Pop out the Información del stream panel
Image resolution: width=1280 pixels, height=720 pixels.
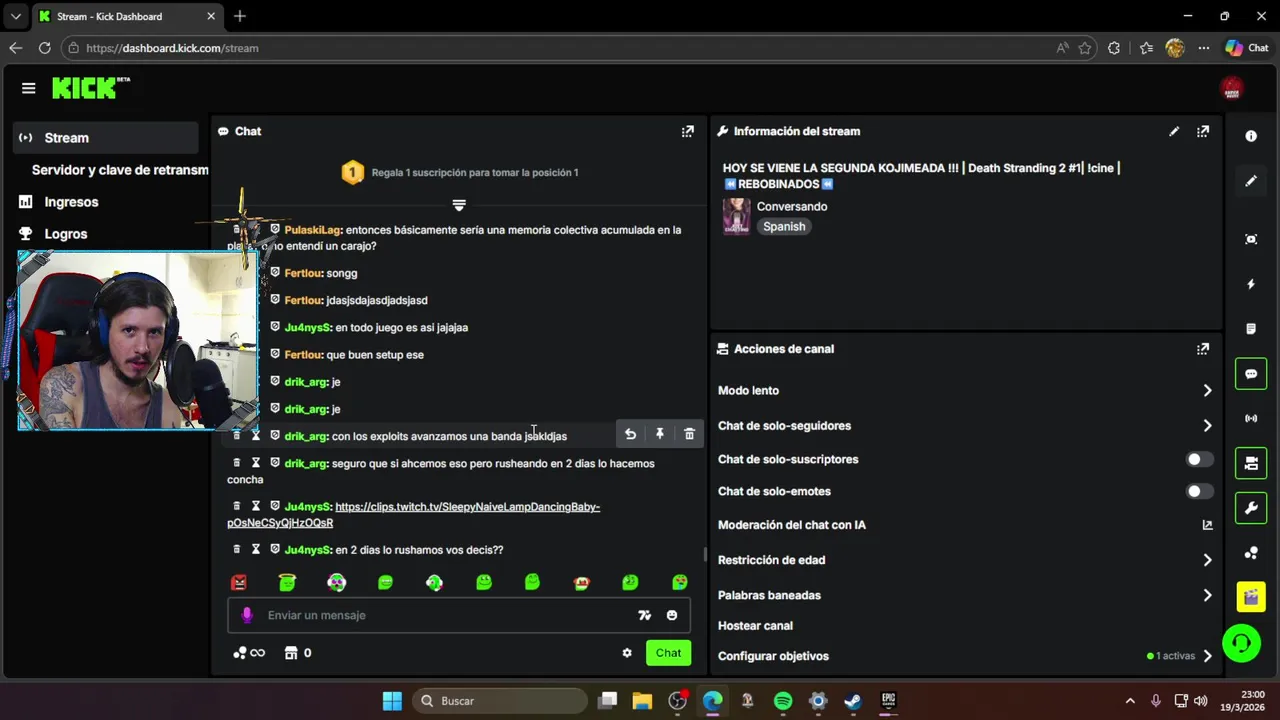click(1203, 131)
